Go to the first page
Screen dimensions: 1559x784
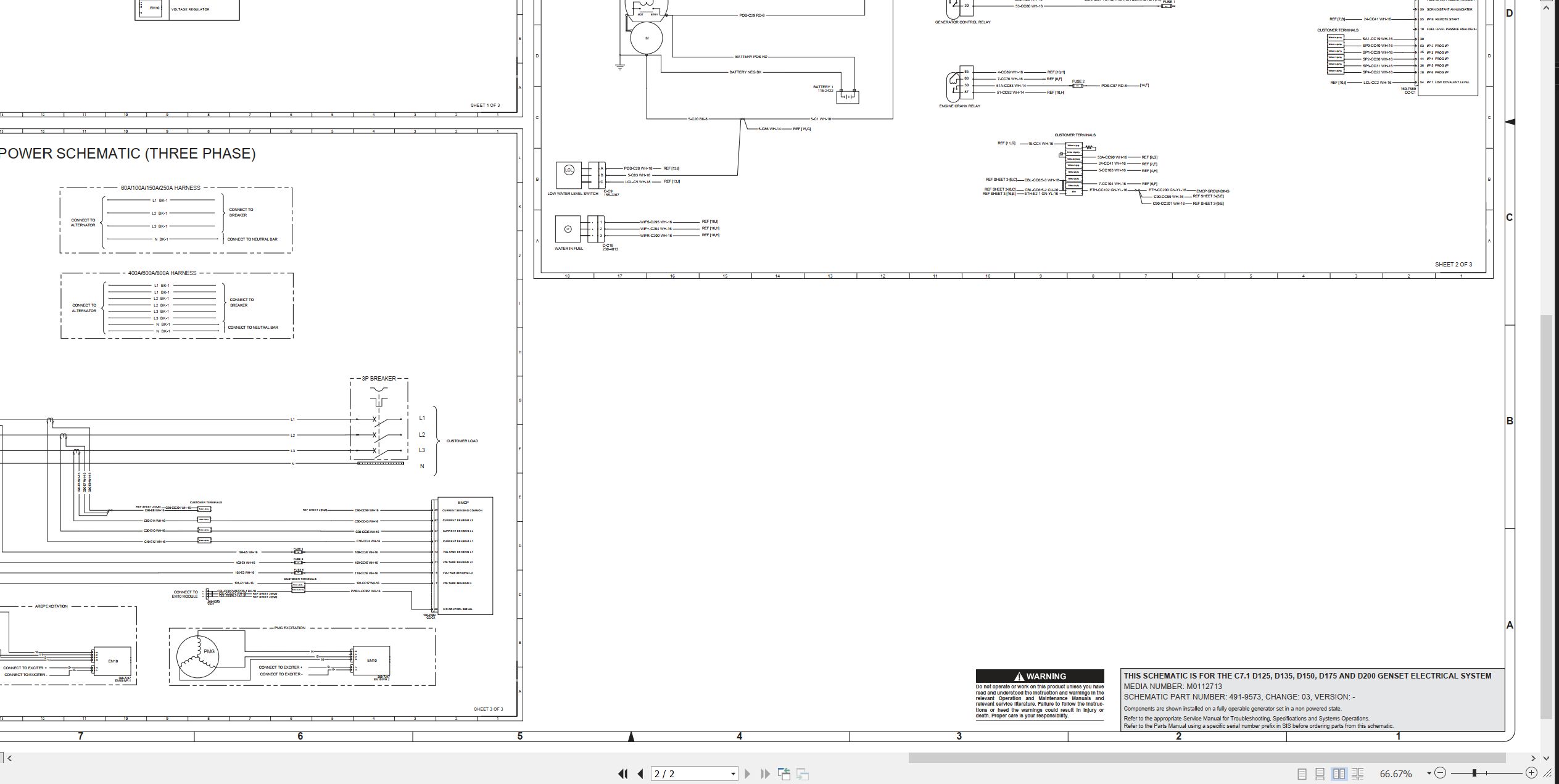click(x=622, y=774)
